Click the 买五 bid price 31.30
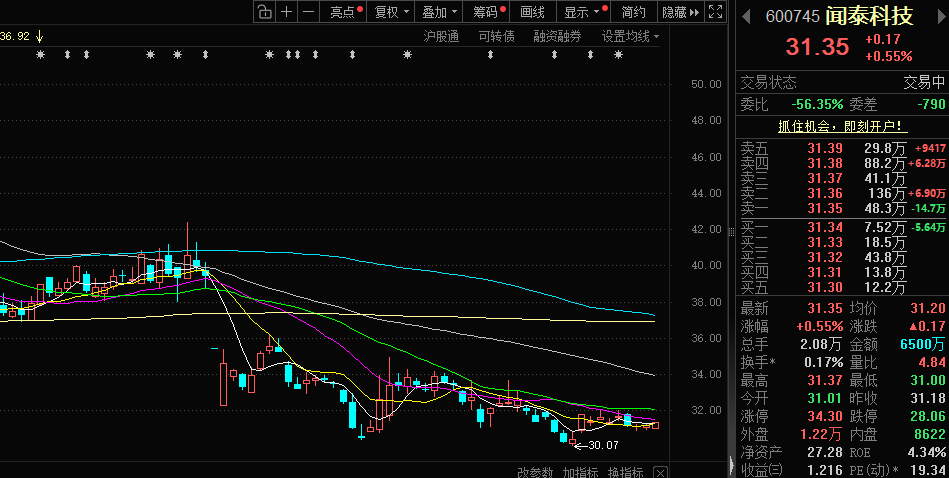This screenshot has width=949, height=478. pos(824,288)
